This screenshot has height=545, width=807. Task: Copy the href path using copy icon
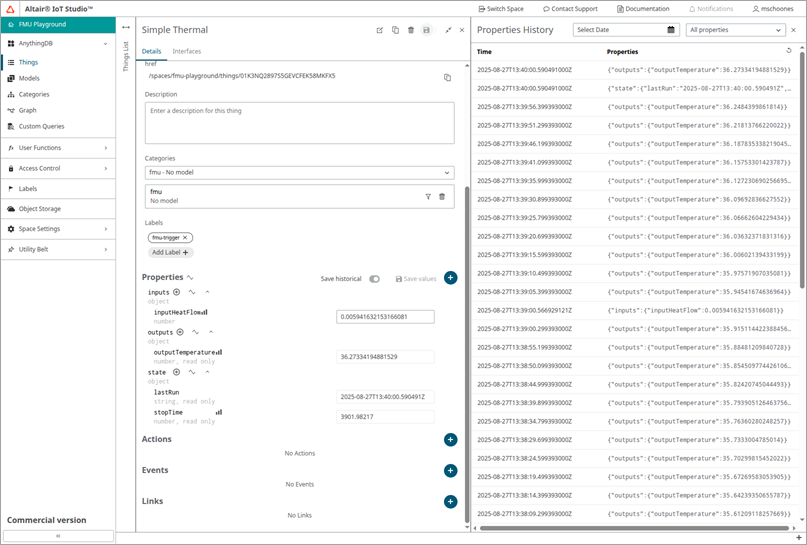[447, 77]
